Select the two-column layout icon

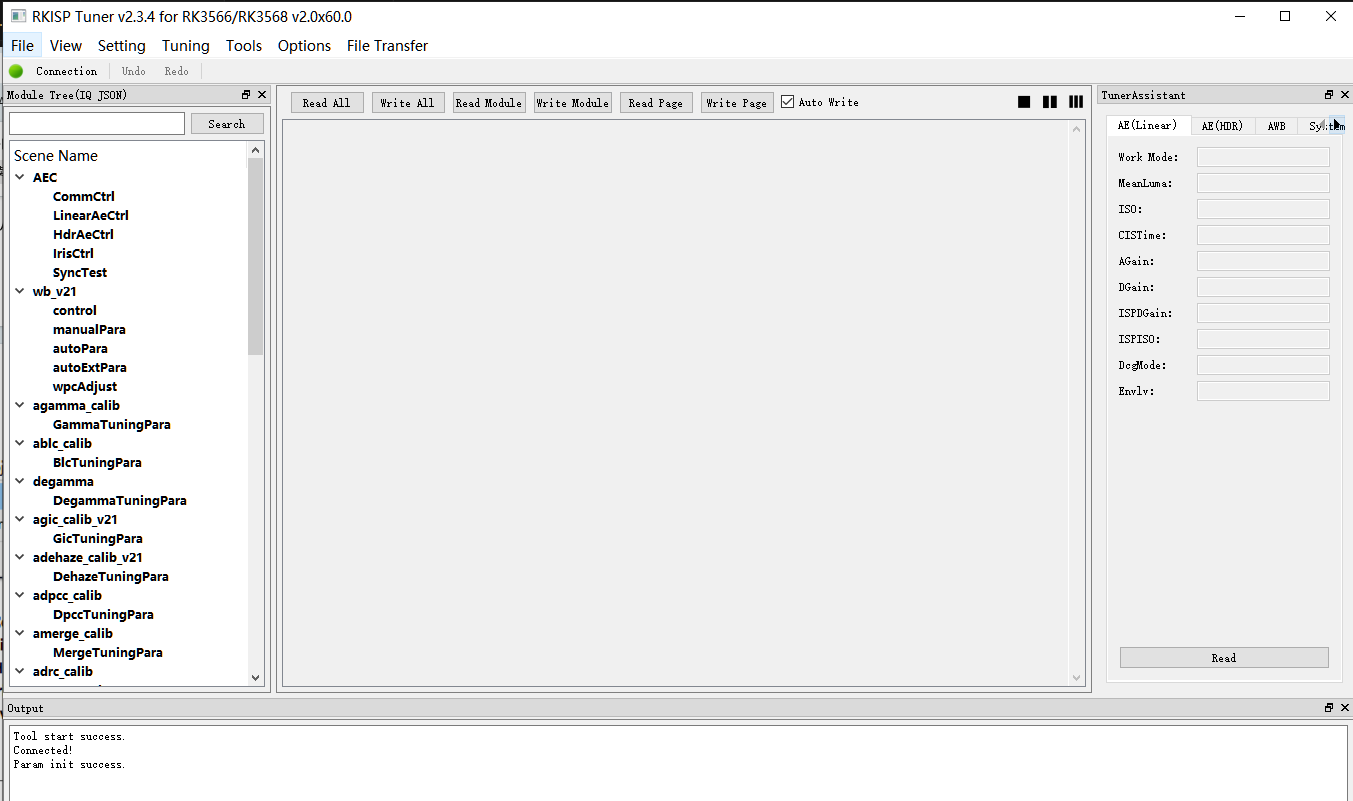(x=1050, y=102)
